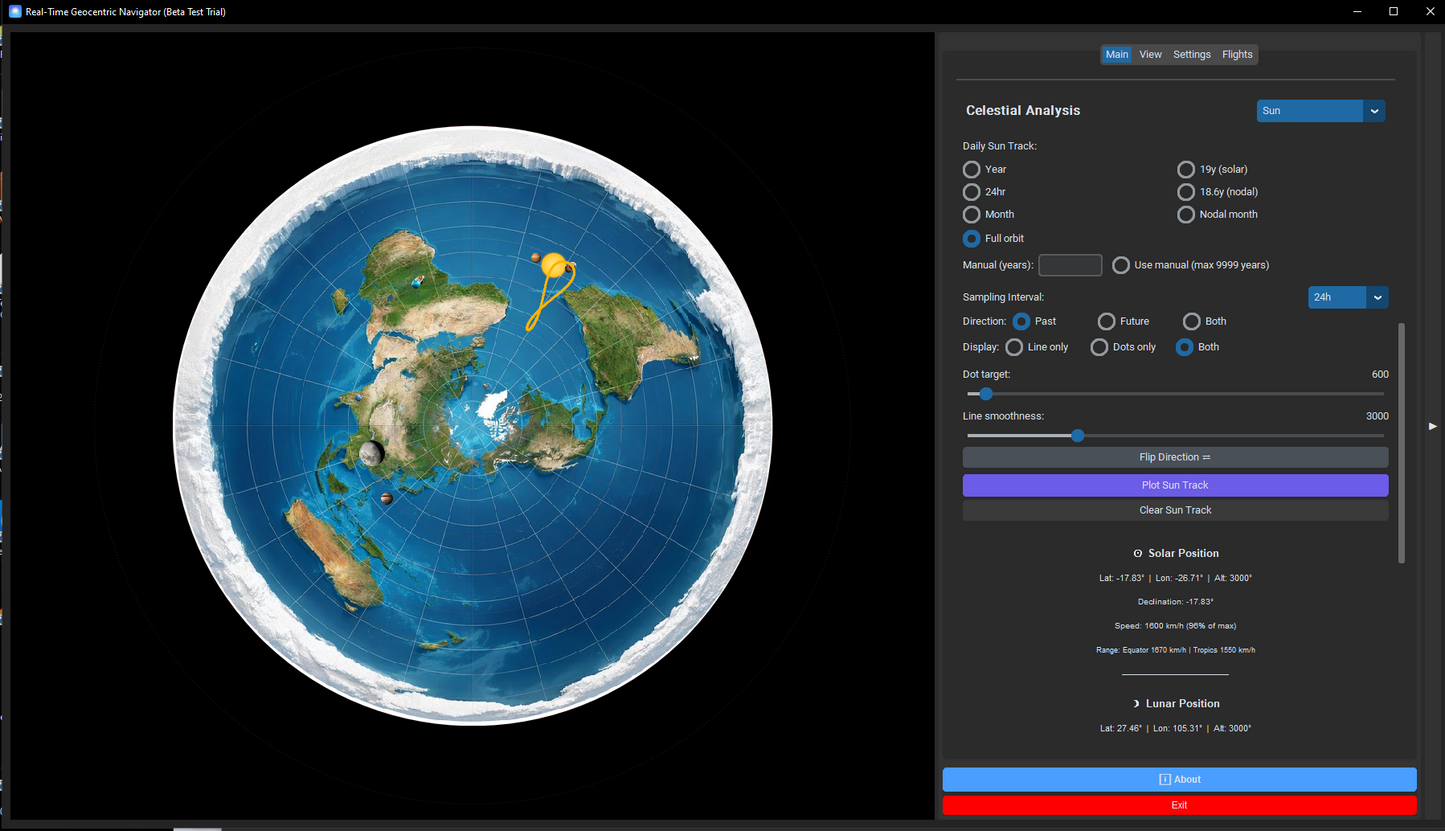Expand the collapsed panel using right-edge arrow
1445x831 pixels.
pyautogui.click(x=1433, y=426)
